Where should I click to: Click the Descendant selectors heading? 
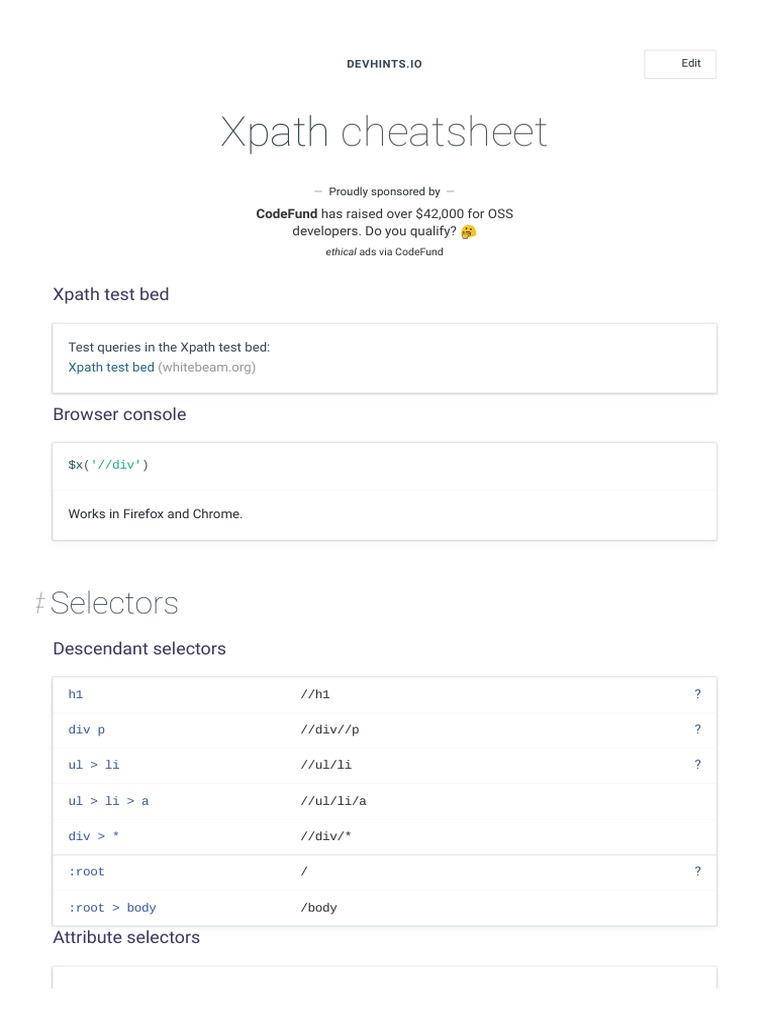[x=139, y=648]
